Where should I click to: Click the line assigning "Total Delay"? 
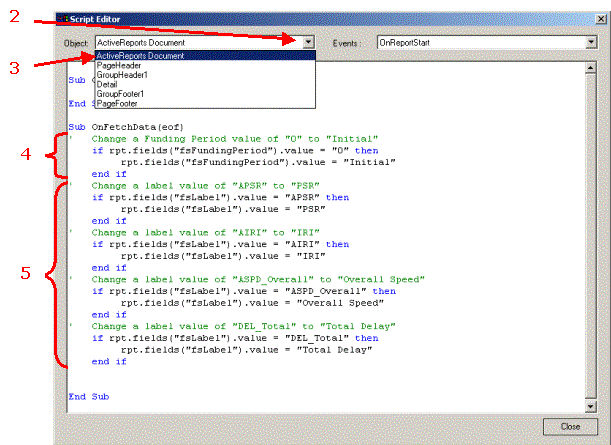[x=246, y=349]
